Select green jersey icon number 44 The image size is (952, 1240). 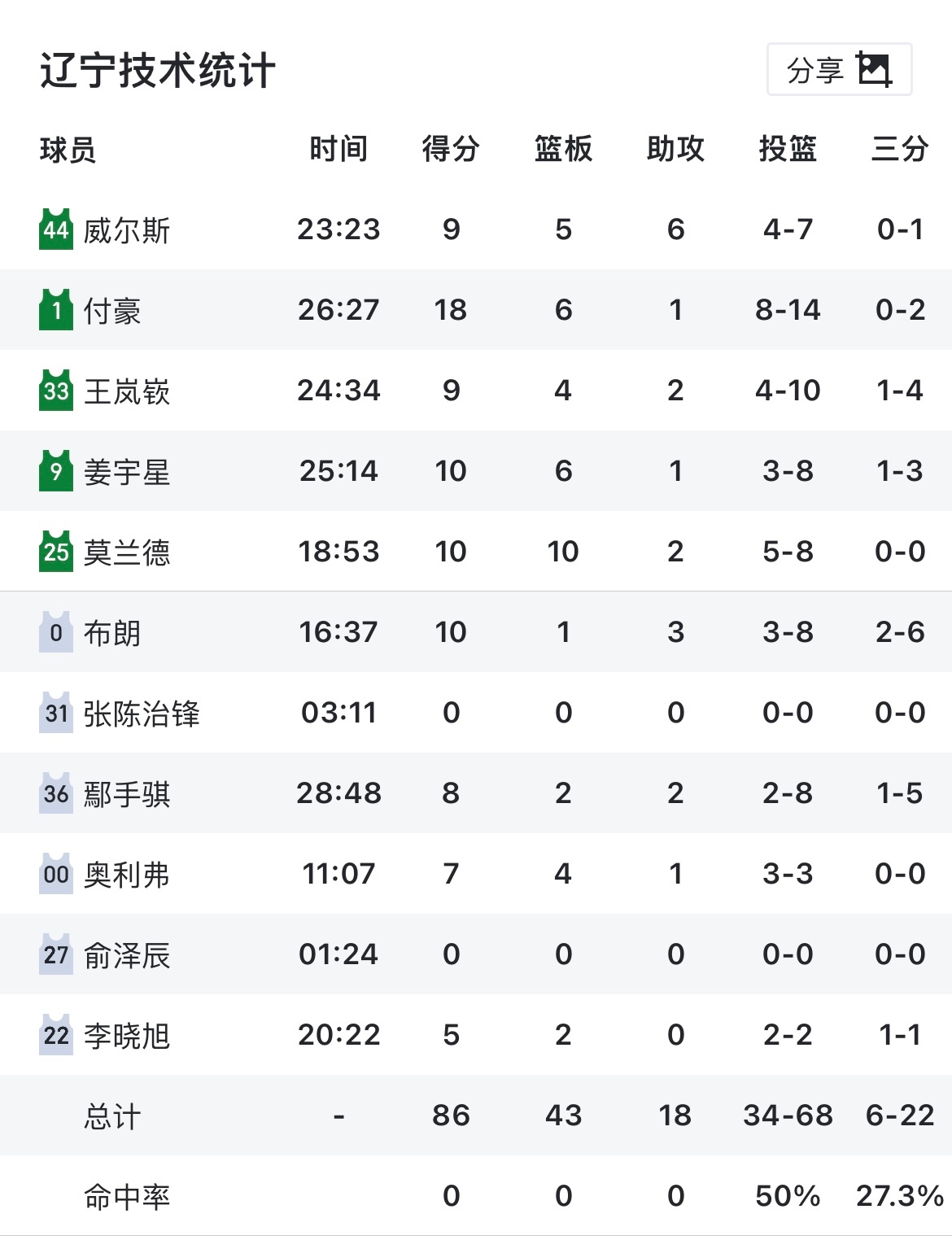[56, 229]
